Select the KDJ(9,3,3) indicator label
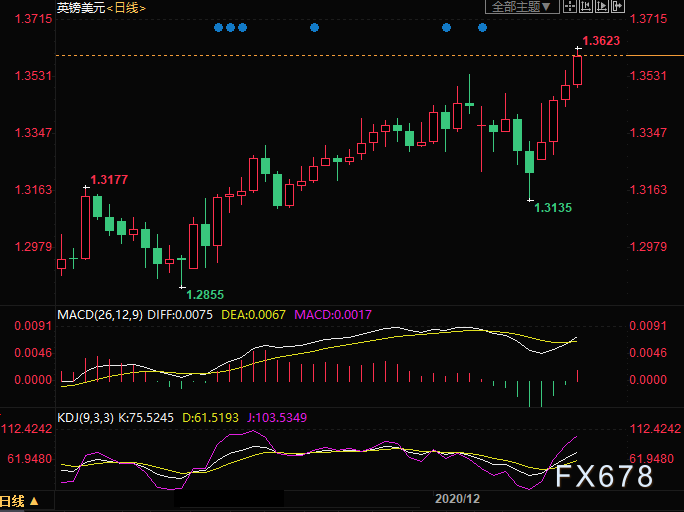The image size is (684, 512). [86, 418]
